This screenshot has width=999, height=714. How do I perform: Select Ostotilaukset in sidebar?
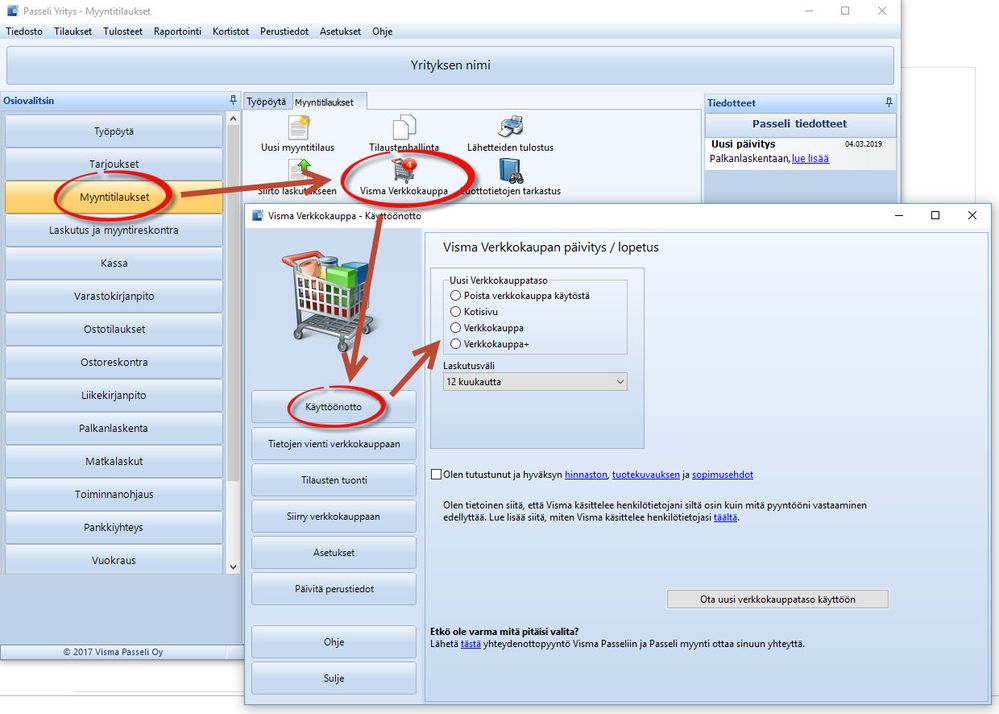[x=114, y=329]
